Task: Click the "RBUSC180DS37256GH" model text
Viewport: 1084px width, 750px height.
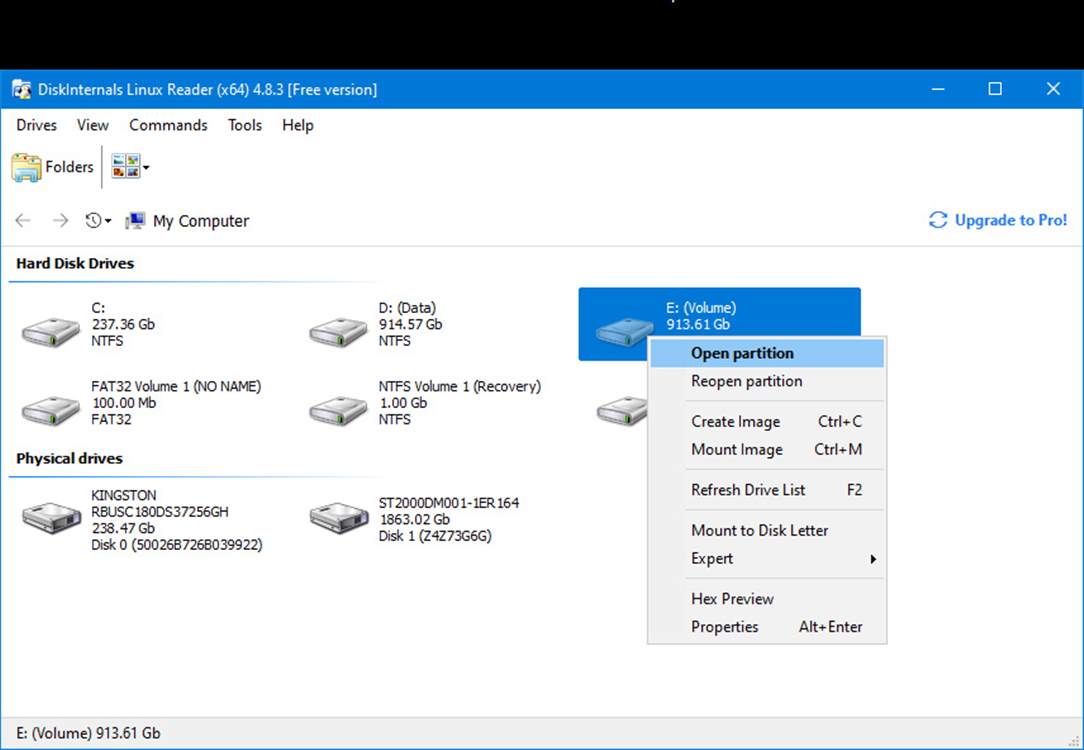Action: point(160,512)
